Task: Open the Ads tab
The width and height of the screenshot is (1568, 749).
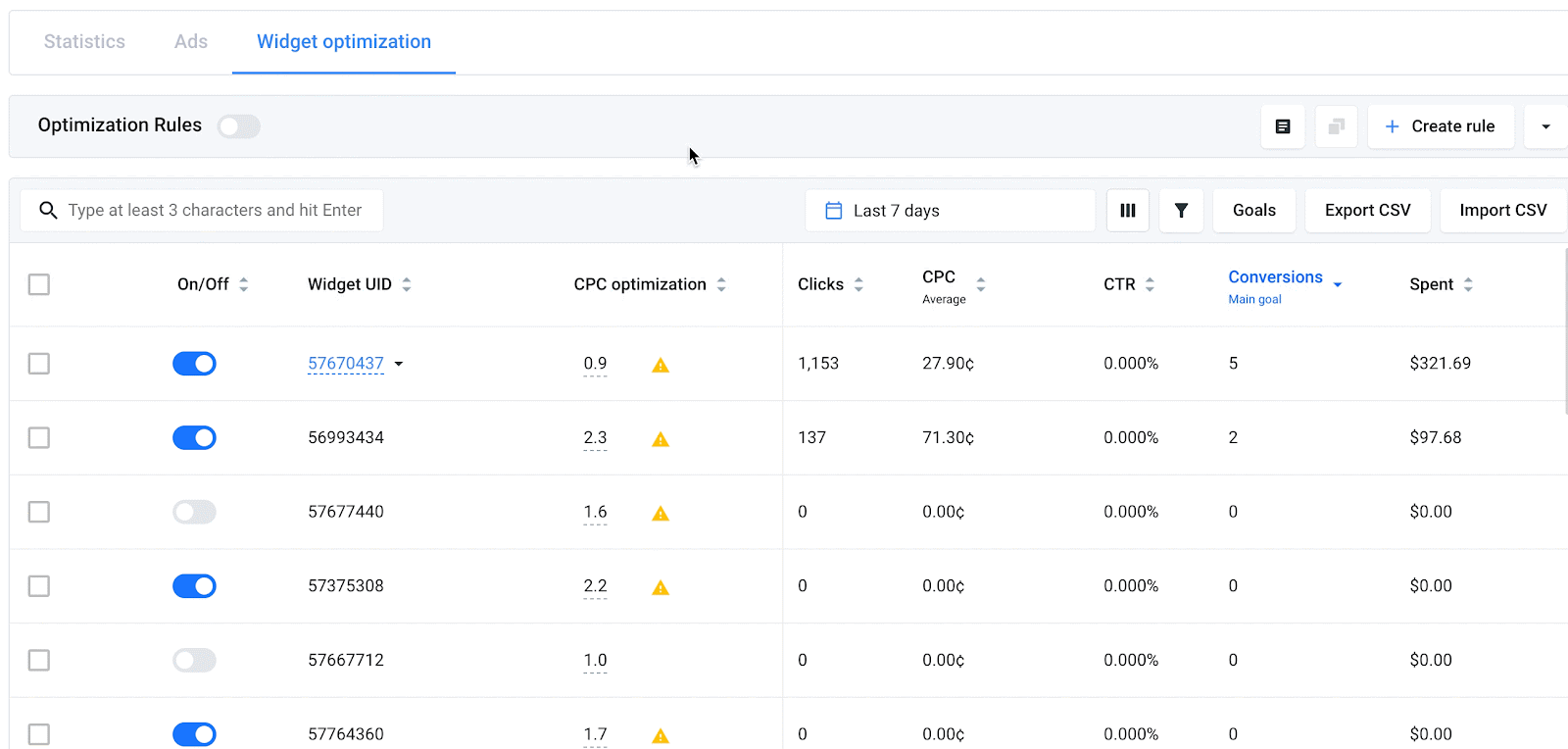Action: (x=191, y=41)
